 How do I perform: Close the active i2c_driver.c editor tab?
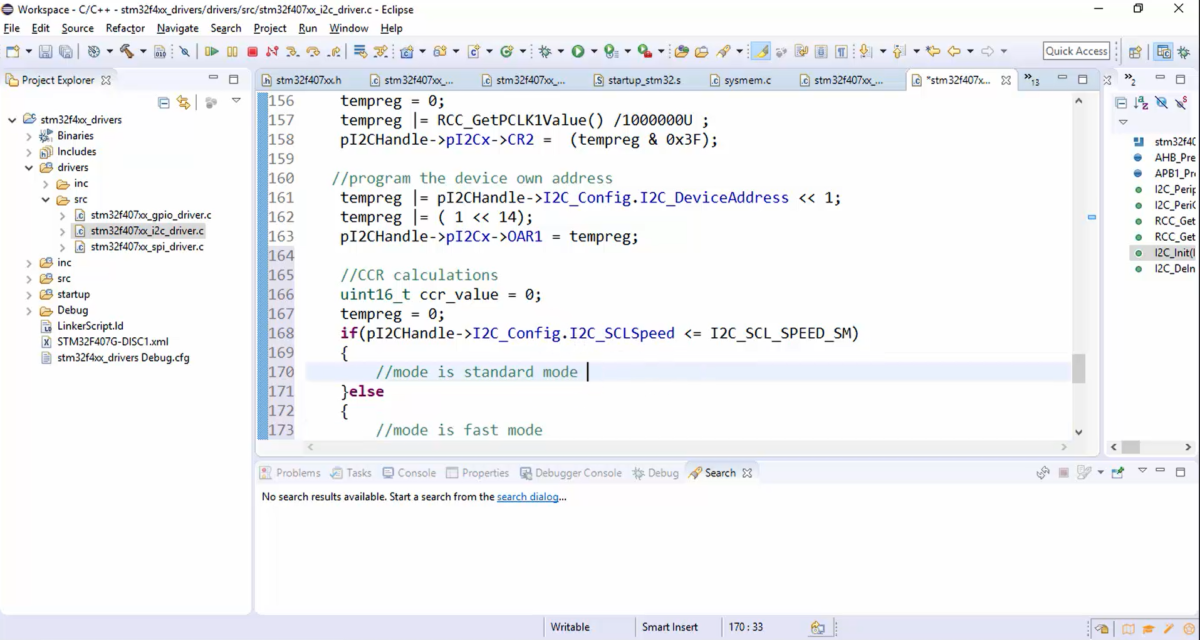point(1006,80)
